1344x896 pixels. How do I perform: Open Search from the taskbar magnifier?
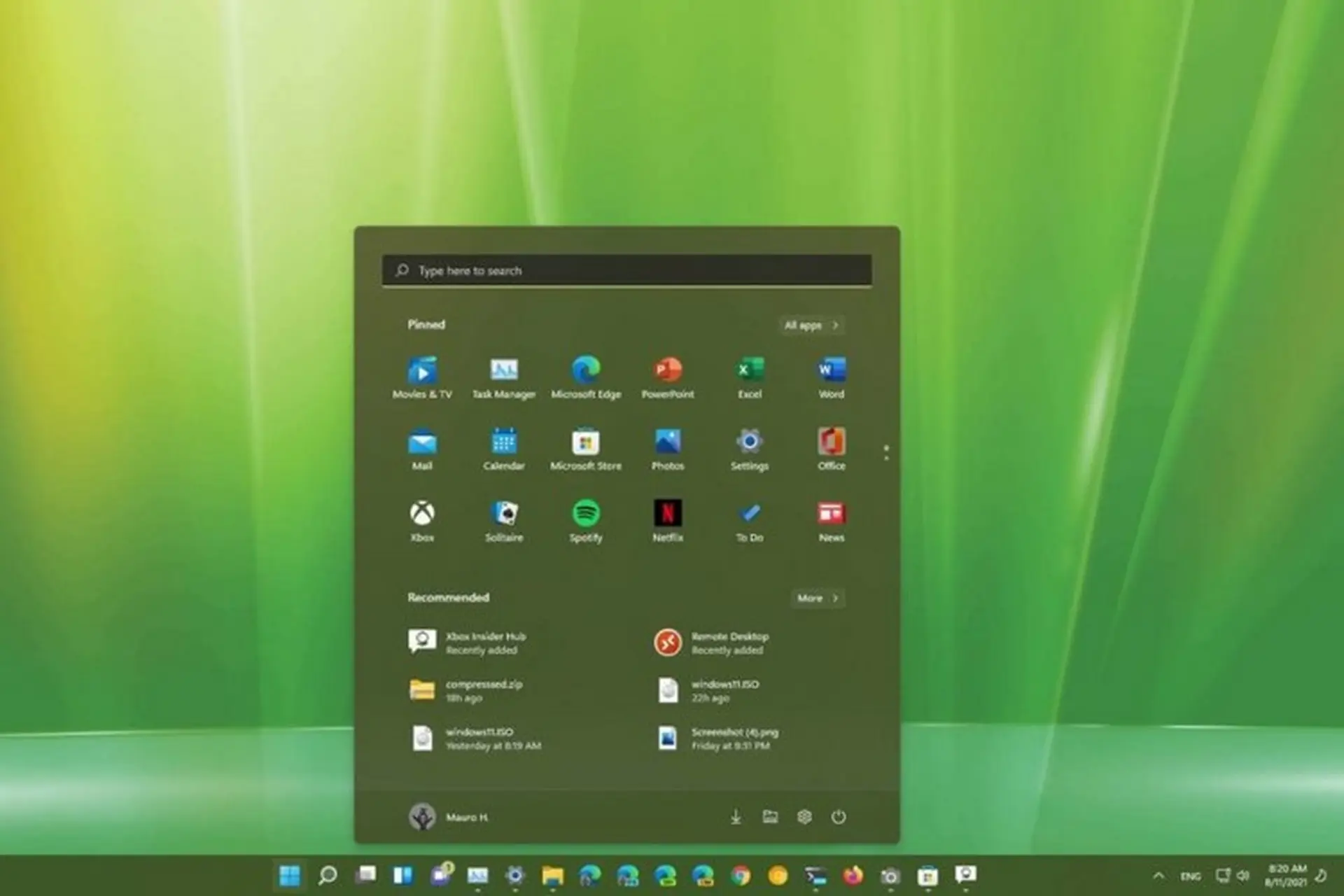click(x=328, y=875)
